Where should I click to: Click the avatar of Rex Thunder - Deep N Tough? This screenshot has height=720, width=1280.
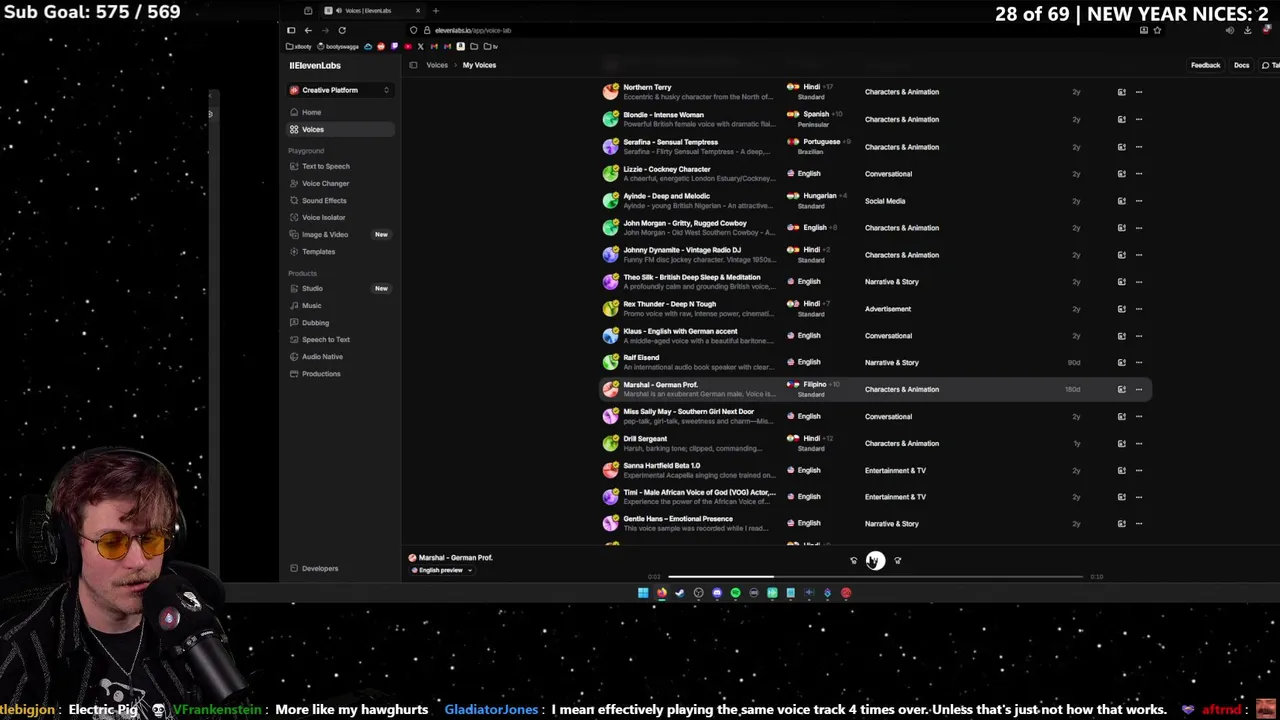(610, 309)
